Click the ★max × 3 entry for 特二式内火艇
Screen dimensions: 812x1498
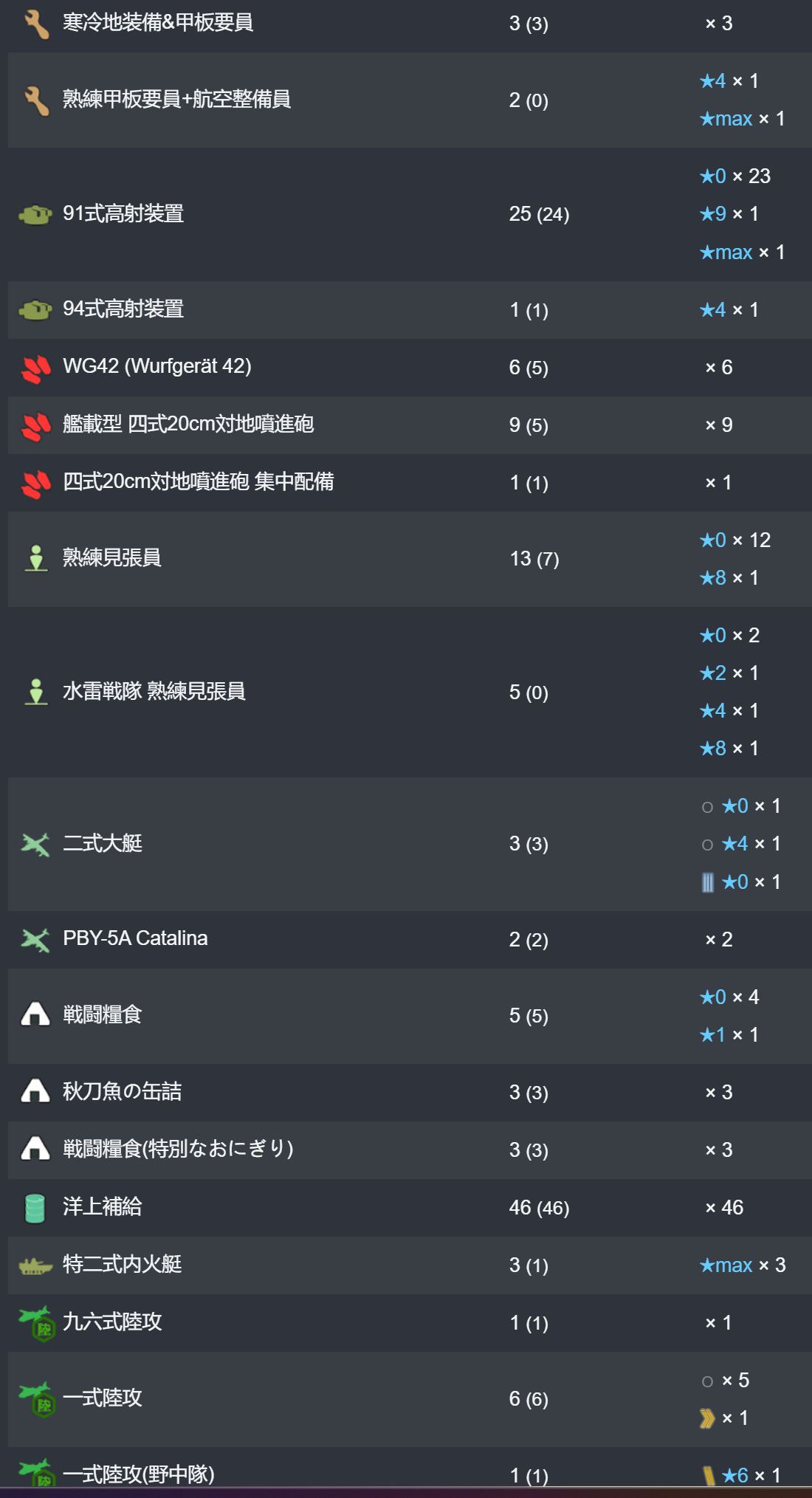(743, 1265)
